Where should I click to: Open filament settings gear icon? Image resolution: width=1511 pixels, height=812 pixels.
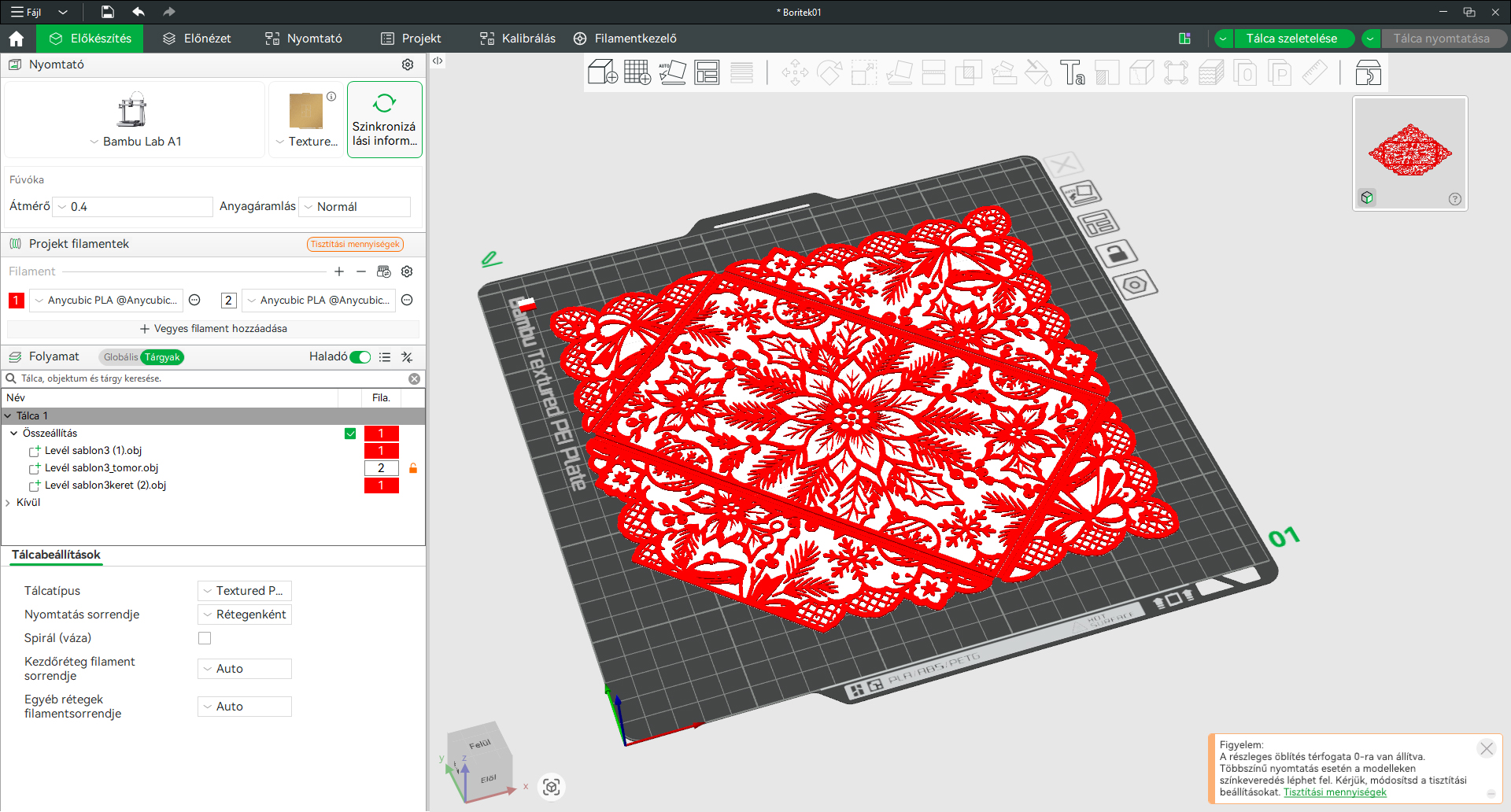tap(407, 271)
